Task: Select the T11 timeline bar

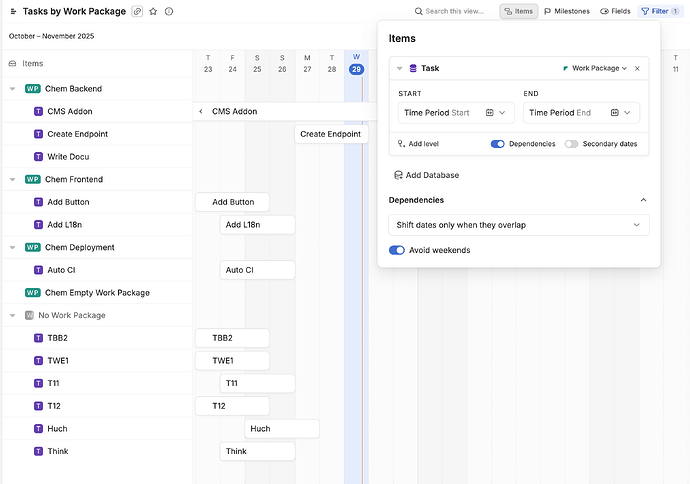Action: [257, 384]
